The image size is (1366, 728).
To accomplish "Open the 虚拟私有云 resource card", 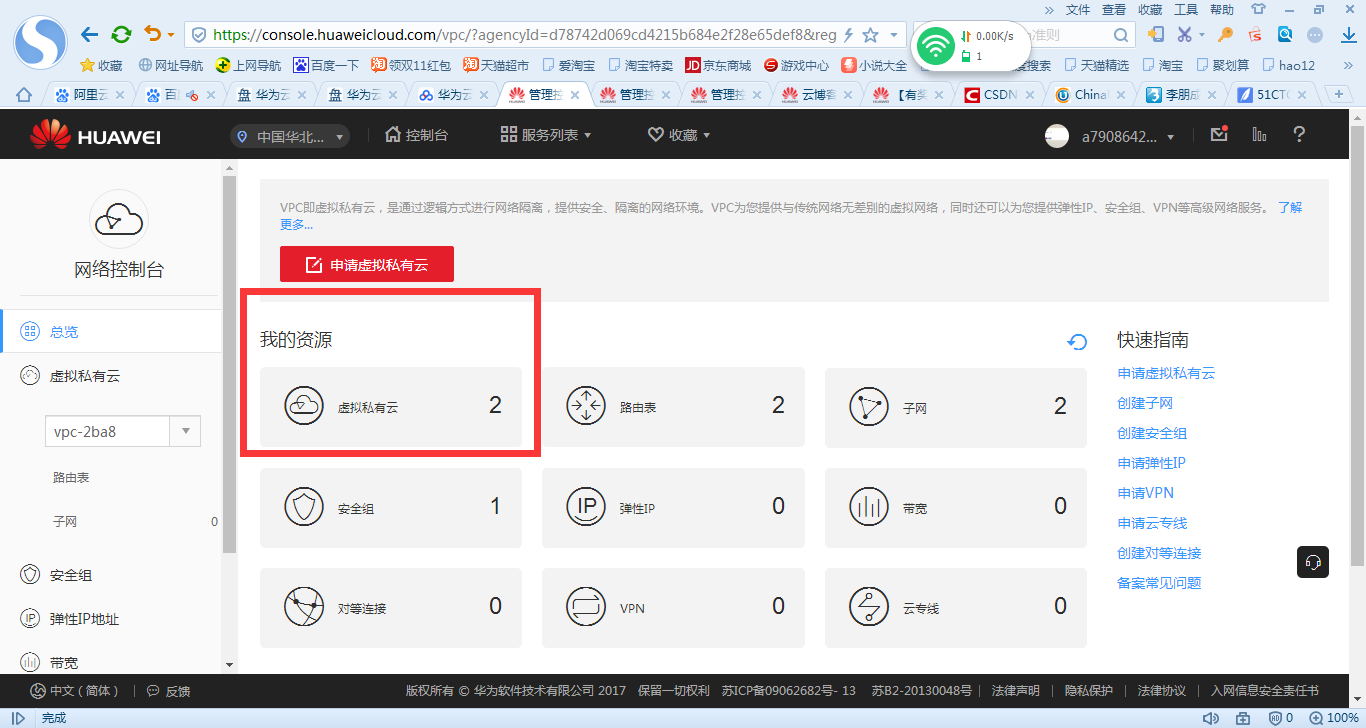I will [391, 406].
